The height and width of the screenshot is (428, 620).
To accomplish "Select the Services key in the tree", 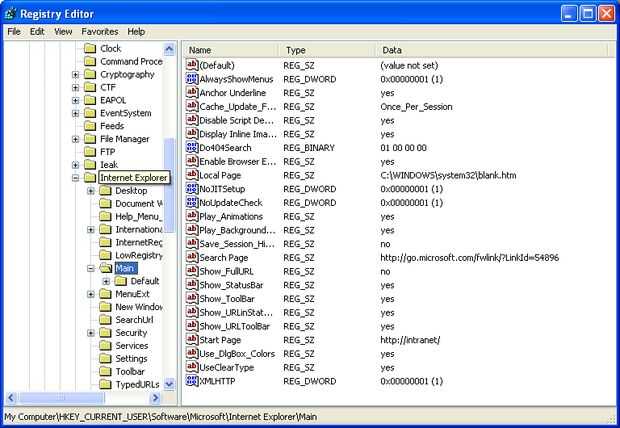I will click(x=132, y=346).
